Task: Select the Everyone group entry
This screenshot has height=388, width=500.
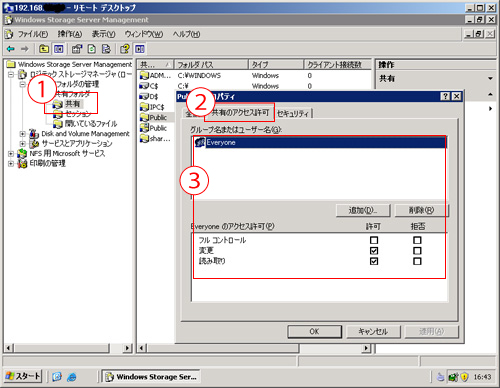Action: pos(320,142)
